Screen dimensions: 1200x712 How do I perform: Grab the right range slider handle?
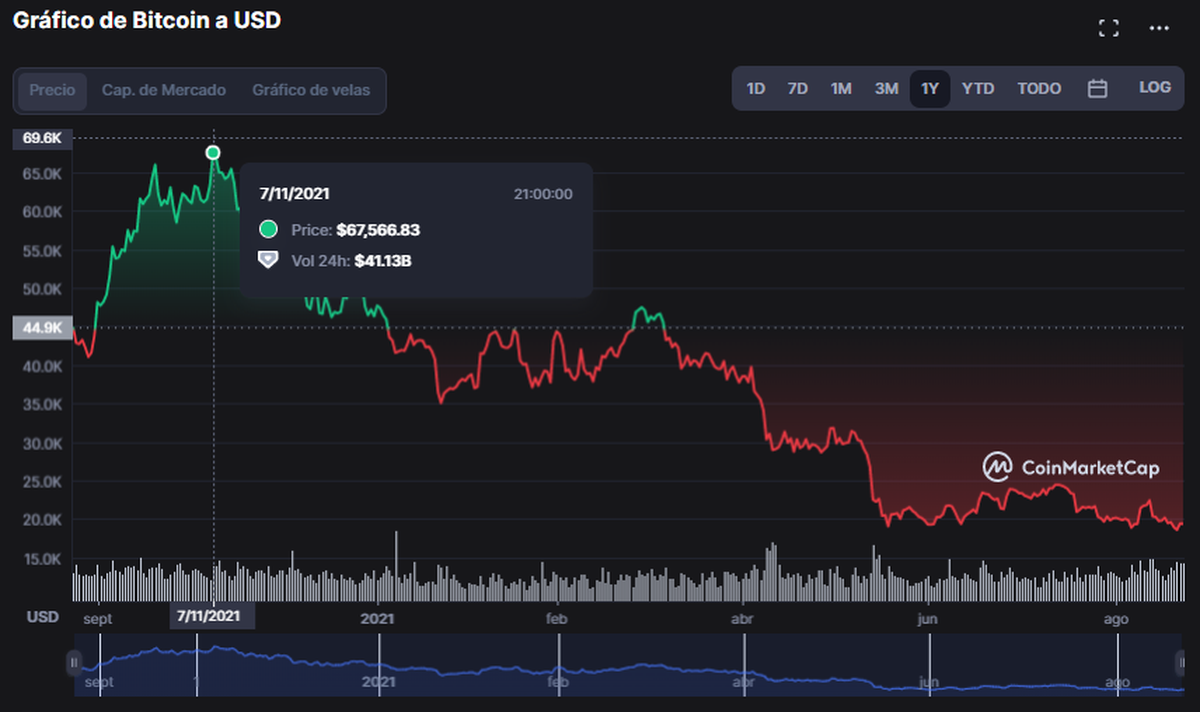1181,662
